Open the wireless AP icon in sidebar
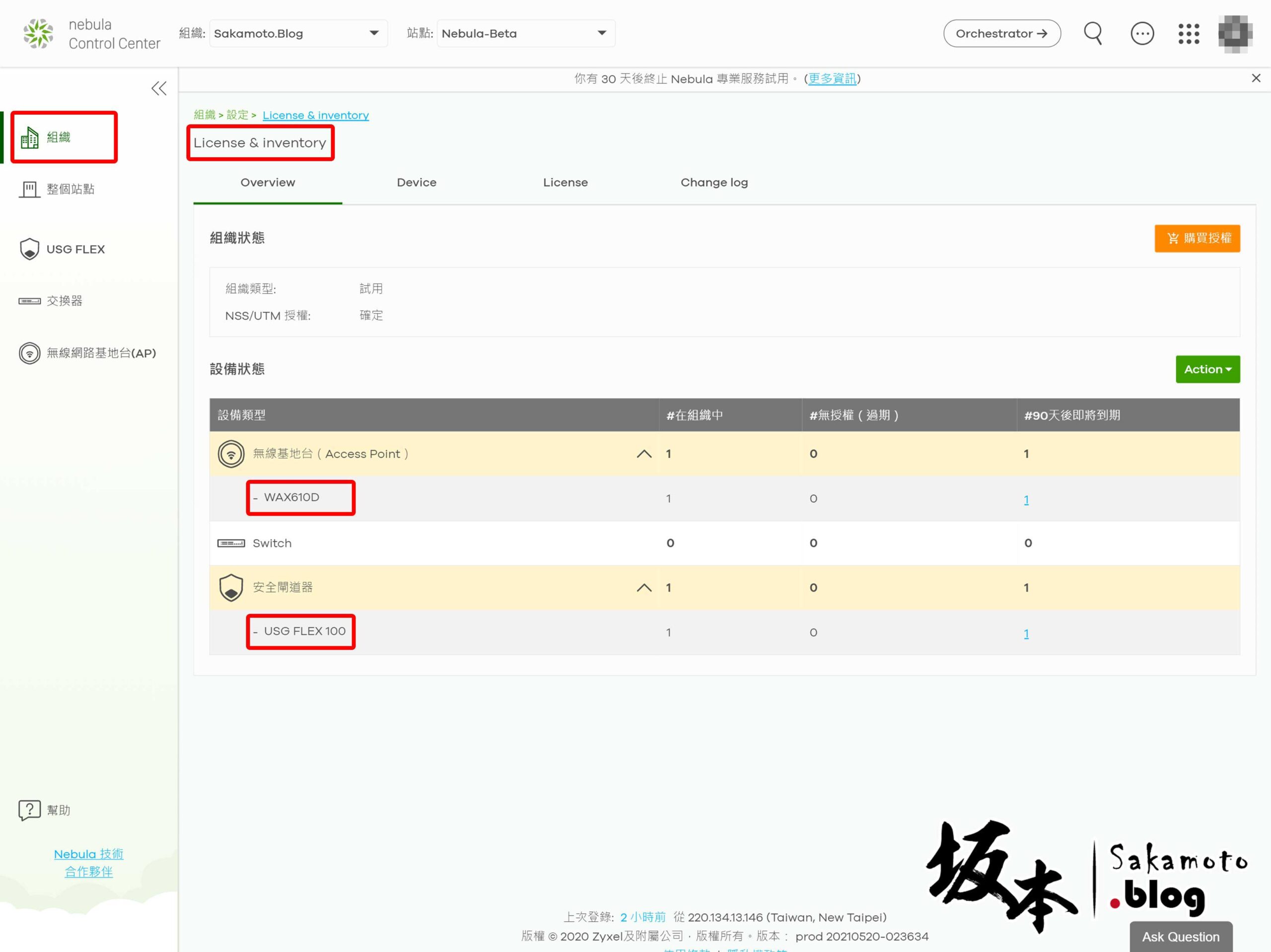 point(29,353)
